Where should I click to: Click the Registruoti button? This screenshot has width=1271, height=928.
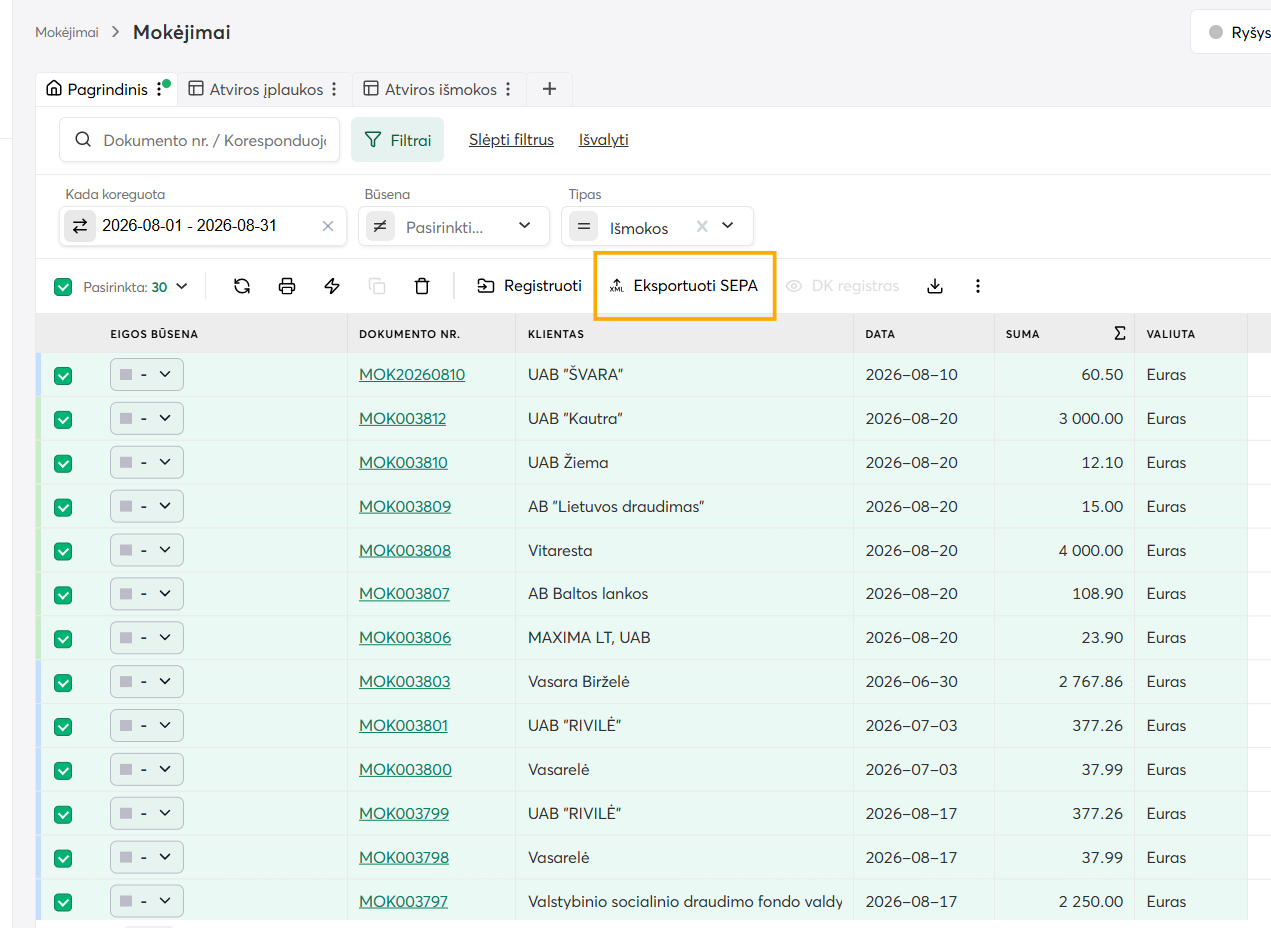tap(529, 286)
